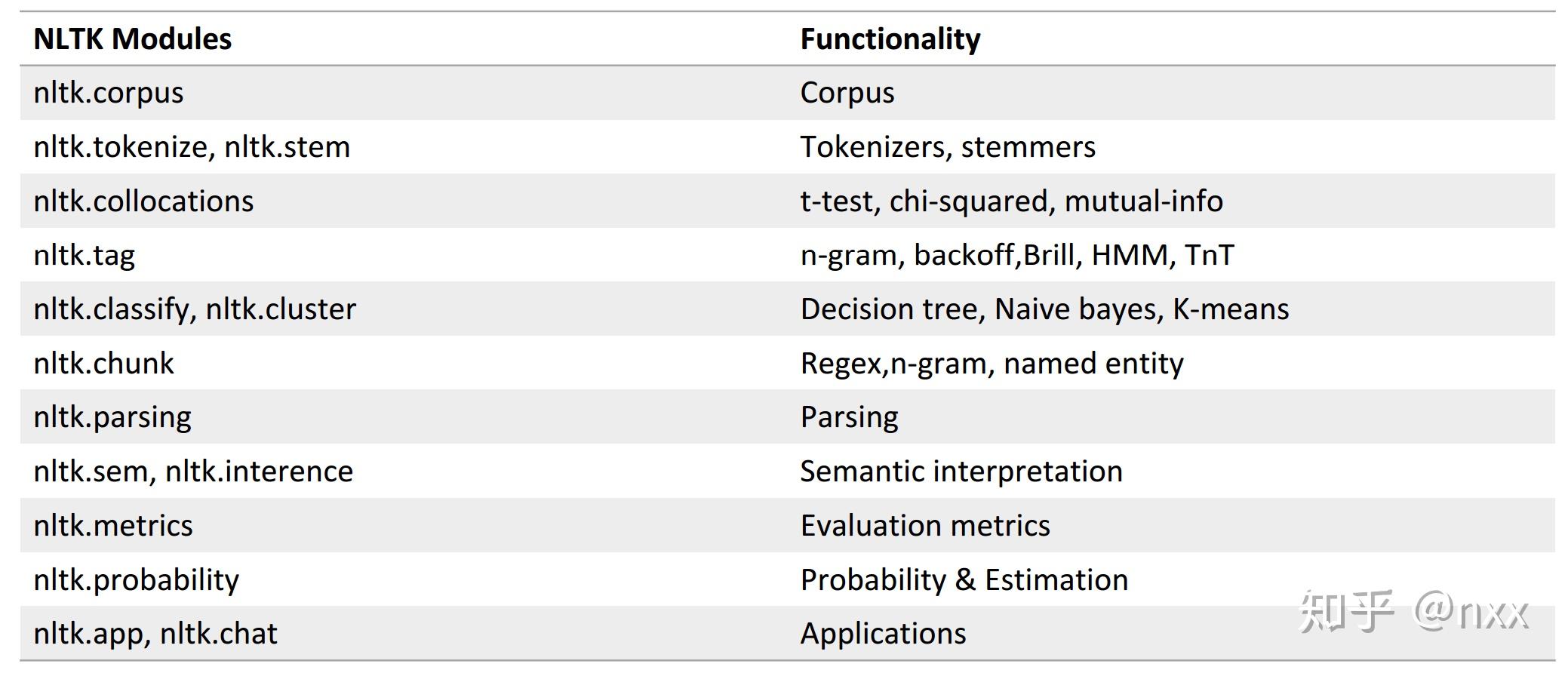
Task: Select the t-test, chi-squared, mutual-info text
Action: click(1011, 201)
